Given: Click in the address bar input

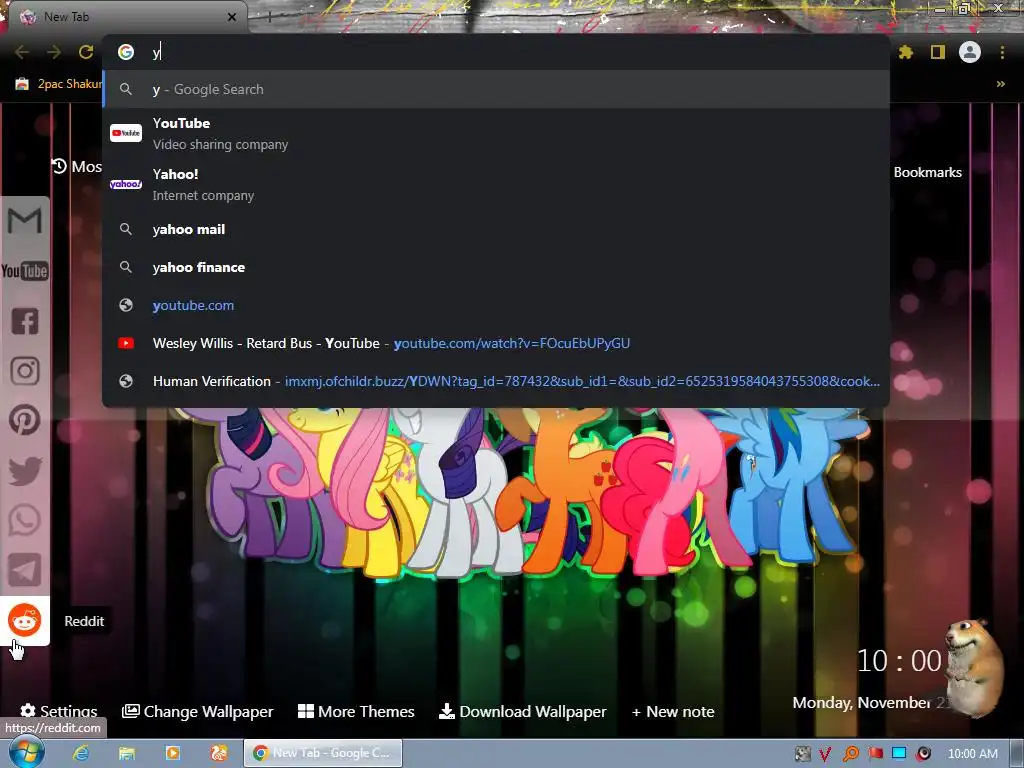Looking at the screenshot, I should coord(496,52).
